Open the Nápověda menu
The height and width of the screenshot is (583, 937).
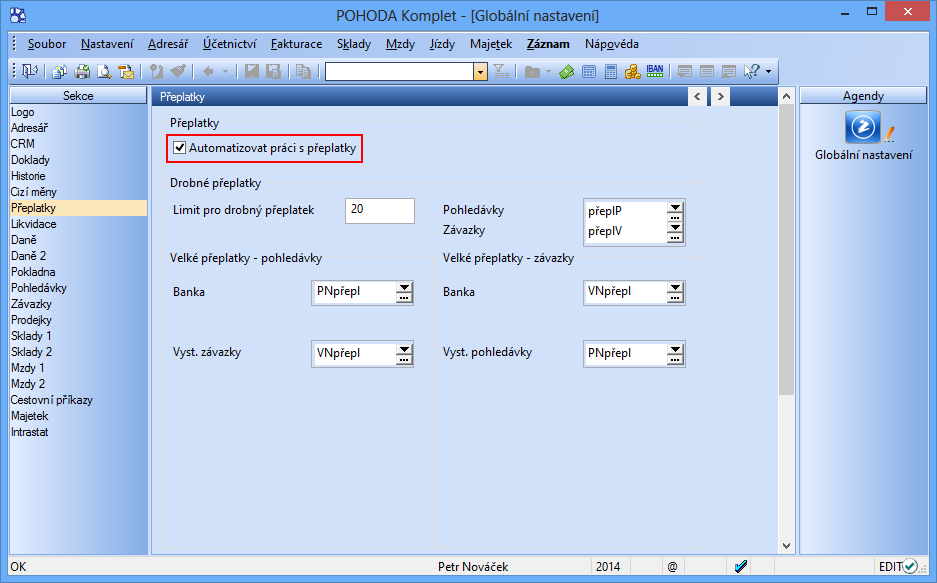coord(612,44)
